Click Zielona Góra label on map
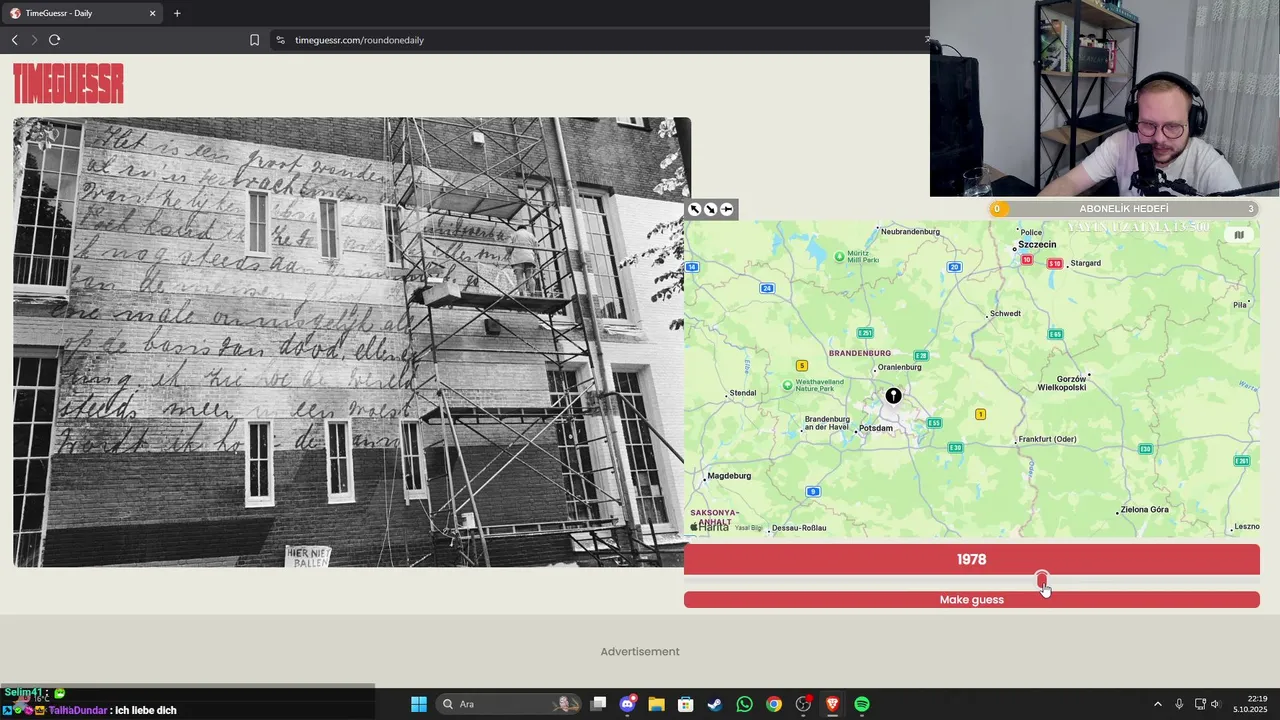The width and height of the screenshot is (1280, 720). tap(1145, 510)
